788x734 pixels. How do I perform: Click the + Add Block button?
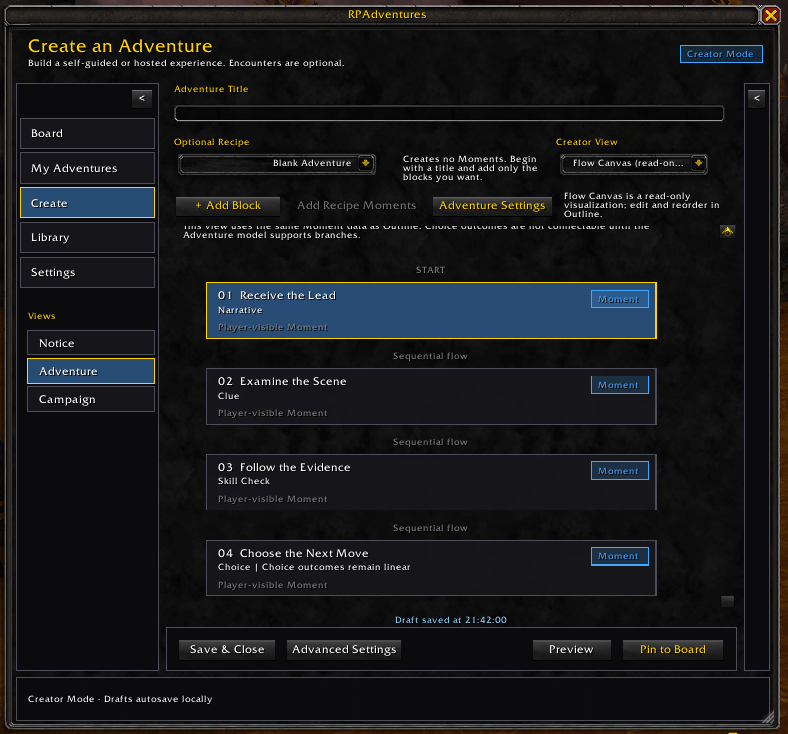tap(228, 205)
